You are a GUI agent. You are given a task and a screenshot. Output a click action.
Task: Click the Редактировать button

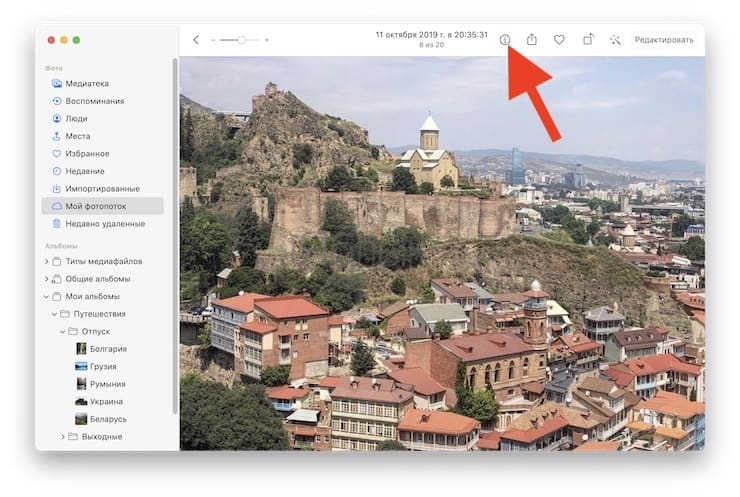[x=664, y=40]
